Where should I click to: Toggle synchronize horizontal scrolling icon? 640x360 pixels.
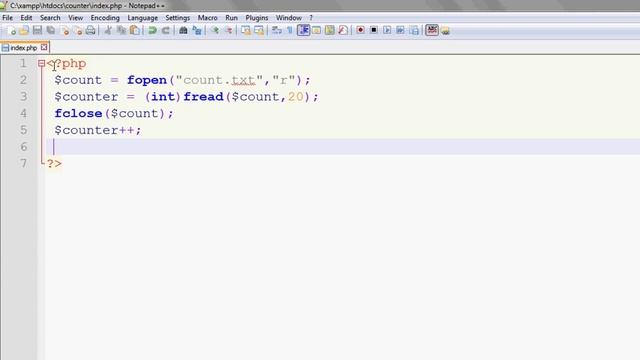pyautogui.click(x=259, y=30)
